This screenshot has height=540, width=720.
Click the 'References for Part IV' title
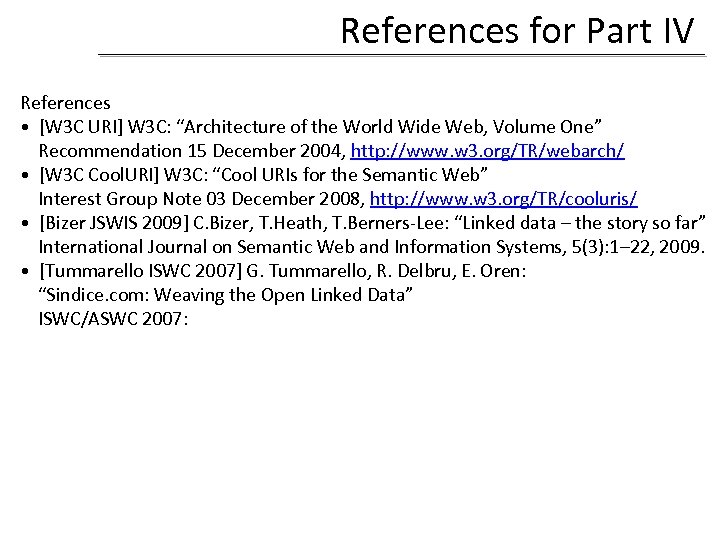(x=517, y=31)
